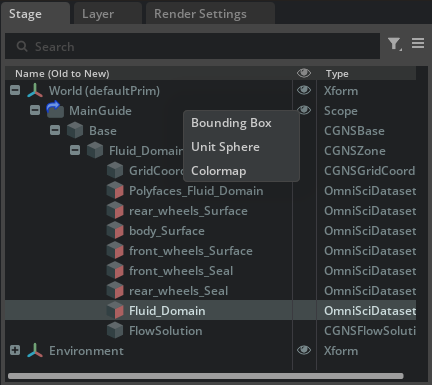
Task: Click the CGNSFlowSoluti type cell
Action: coord(370,331)
